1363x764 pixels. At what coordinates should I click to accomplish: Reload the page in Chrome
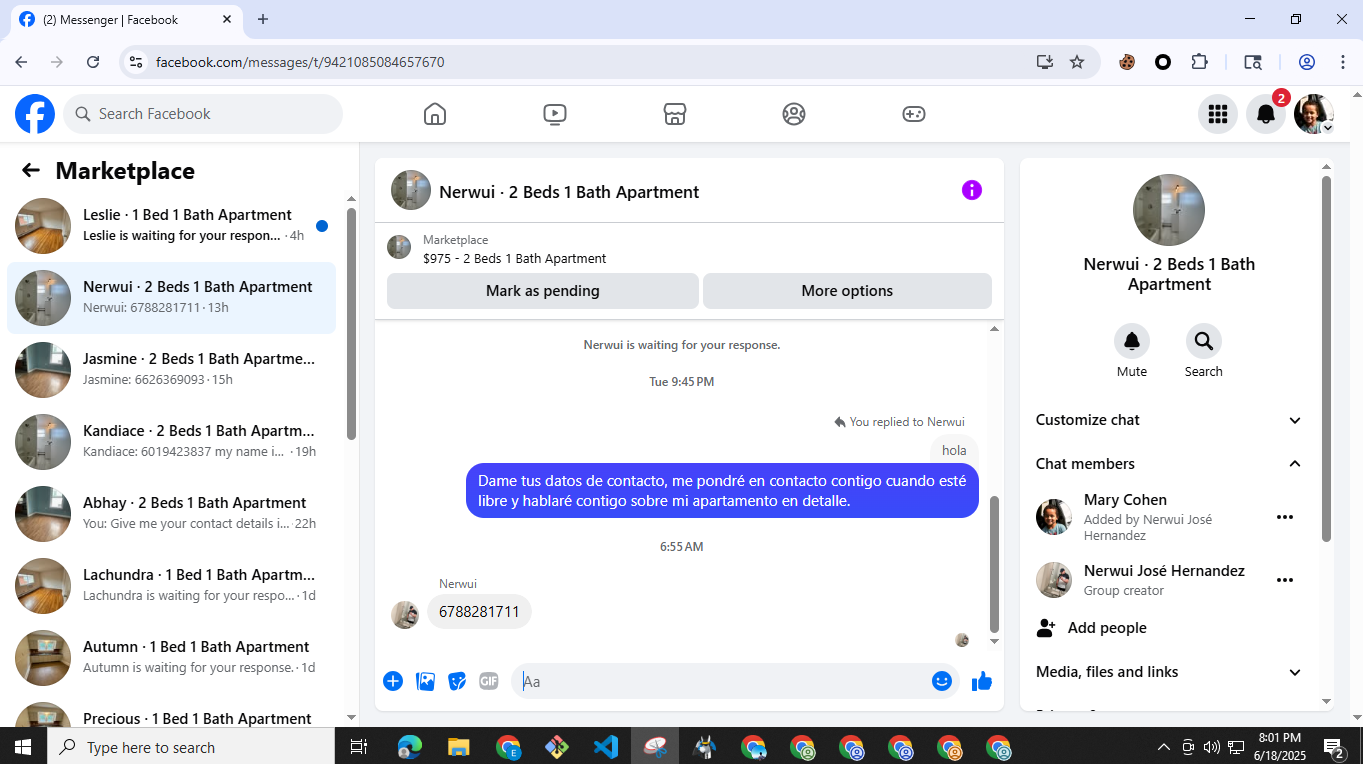tap(93, 62)
